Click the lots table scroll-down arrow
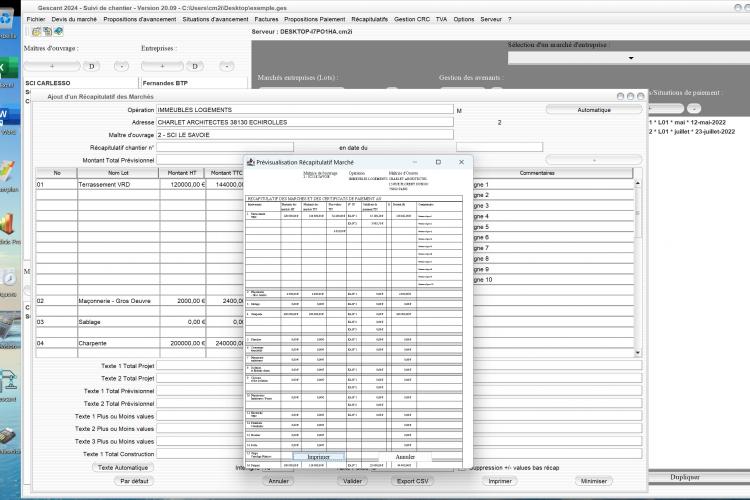 (x=637, y=353)
